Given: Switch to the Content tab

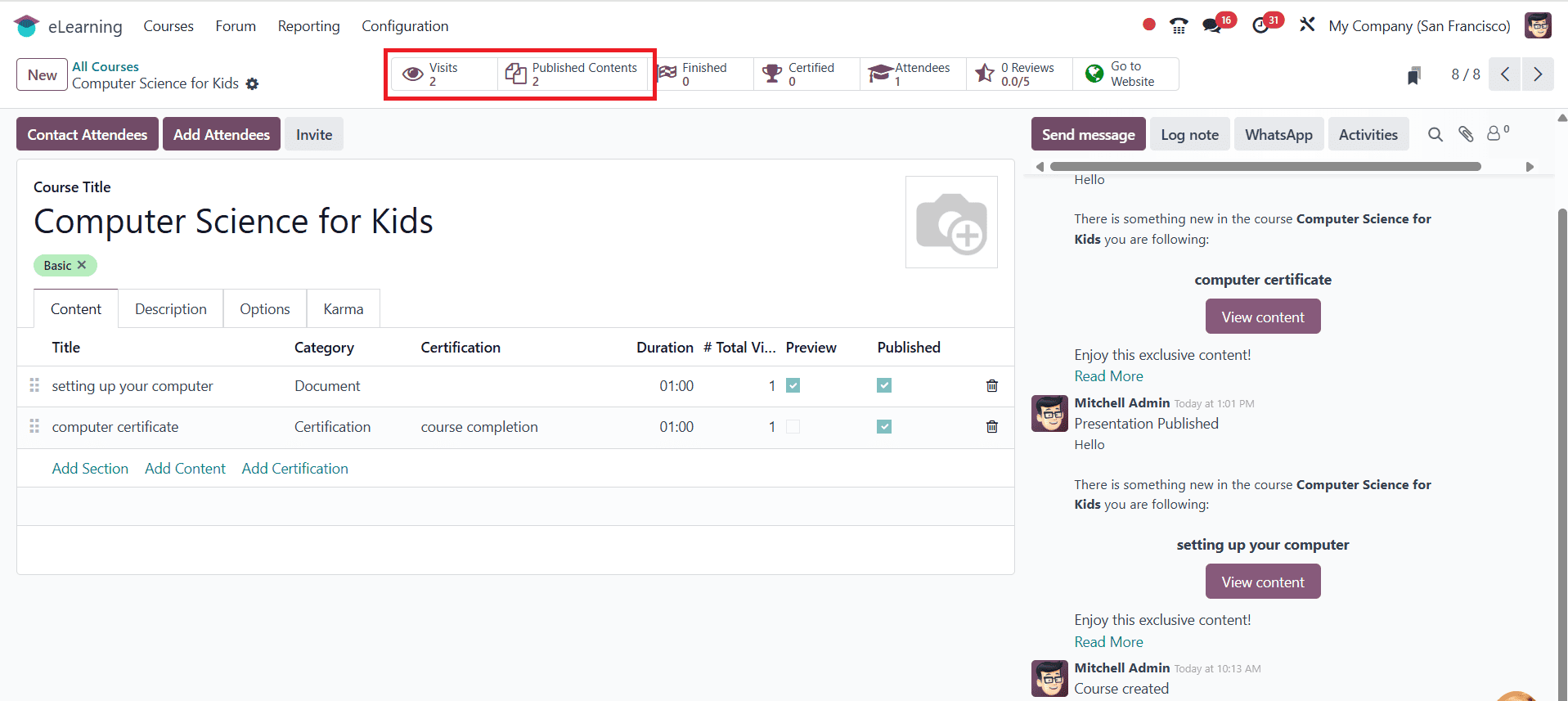Looking at the screenshot, I should tap(76, 308).
